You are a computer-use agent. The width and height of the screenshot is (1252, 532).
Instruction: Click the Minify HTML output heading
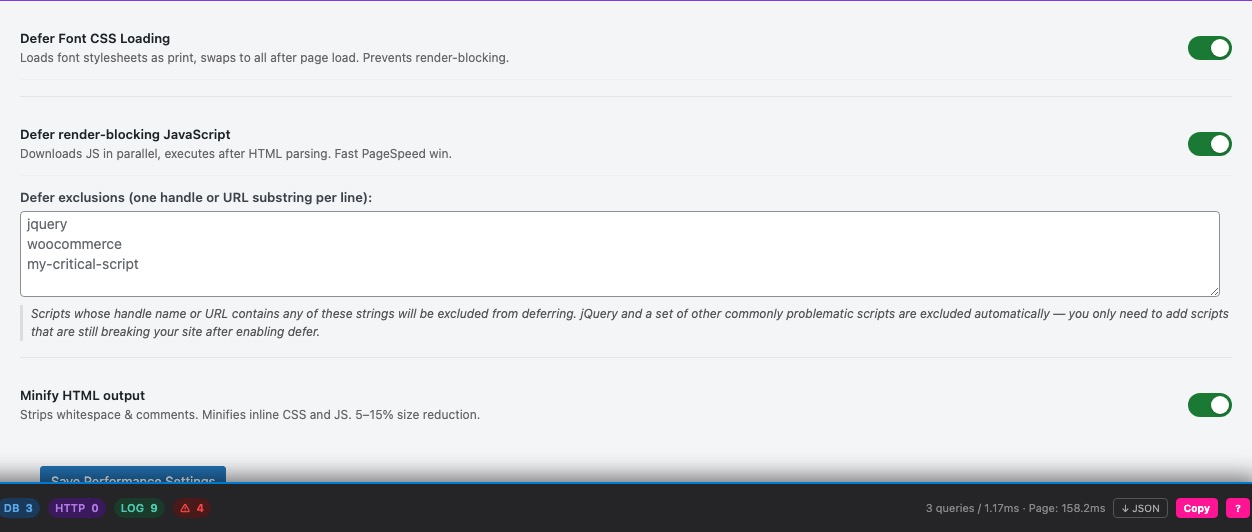pyautogui.click(x=82, y=396)
